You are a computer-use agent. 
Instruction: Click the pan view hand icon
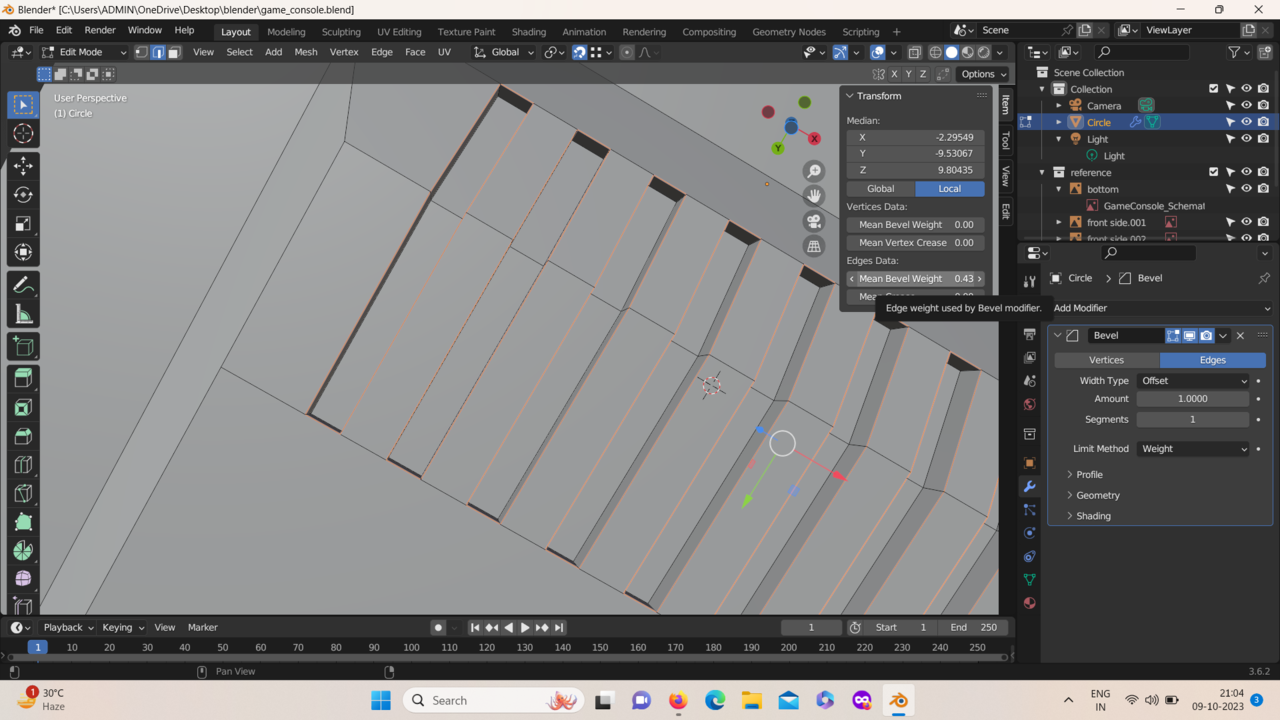pyautogui.click(x=814, y=196)
